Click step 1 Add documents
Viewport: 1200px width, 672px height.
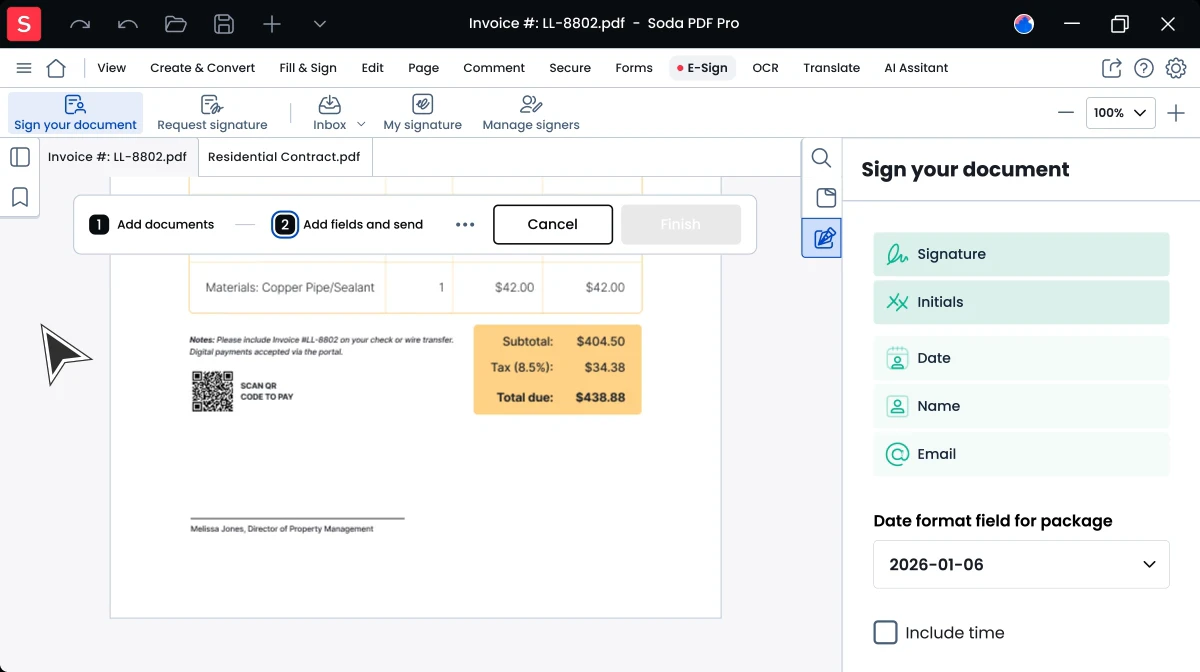tap(152, 224)
